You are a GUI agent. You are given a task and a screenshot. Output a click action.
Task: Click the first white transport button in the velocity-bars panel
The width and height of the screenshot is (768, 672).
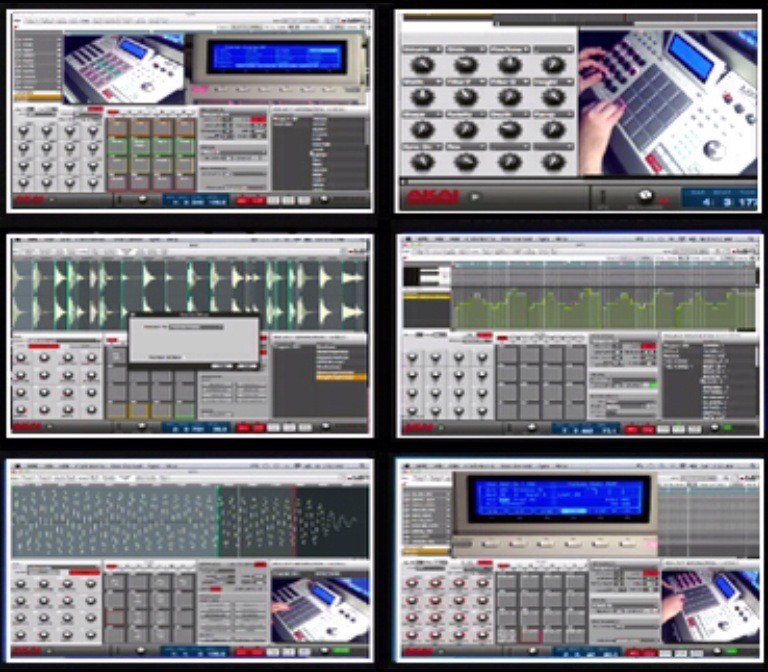pos(663,429)
